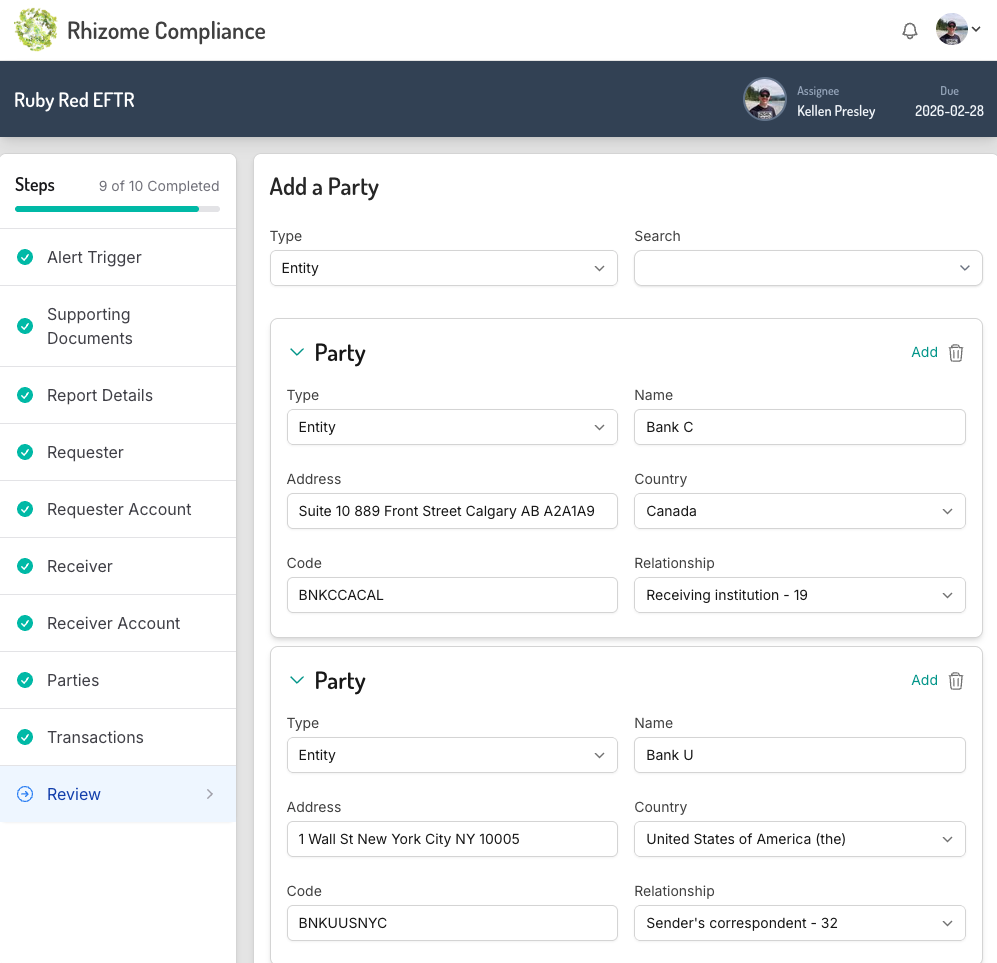Screen dimensions: 997x963
Task: Open Country dropdown showing Canada
Action: tap(800, 511)
